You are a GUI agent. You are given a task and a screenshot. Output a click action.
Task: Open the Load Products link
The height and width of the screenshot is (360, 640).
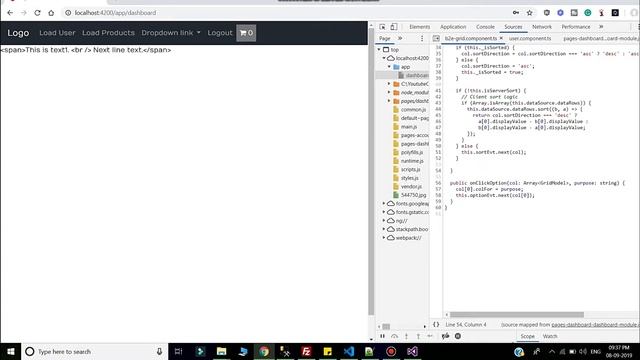pyautogui.click(x=108, y=33)
